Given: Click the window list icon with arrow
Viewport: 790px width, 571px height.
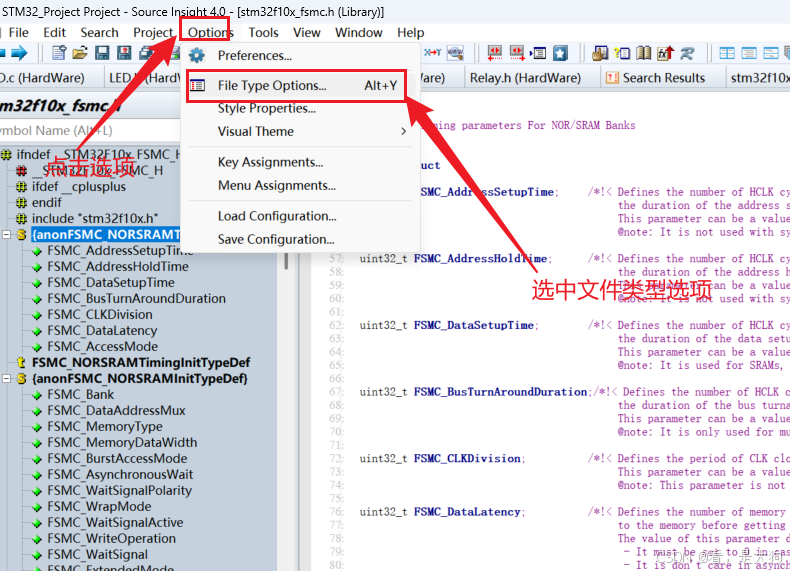Looking at the screenshot, I should (538, 53).
